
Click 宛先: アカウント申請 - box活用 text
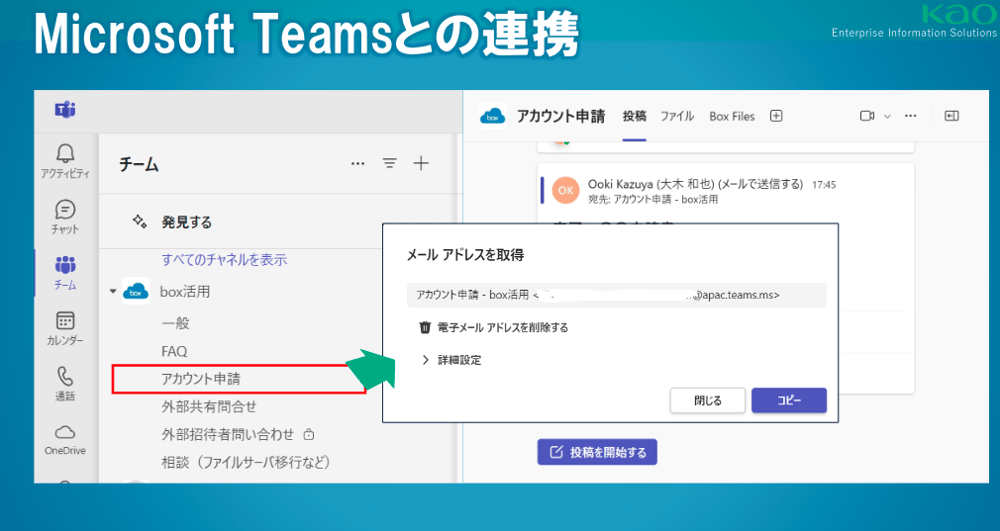coord(653,200)
